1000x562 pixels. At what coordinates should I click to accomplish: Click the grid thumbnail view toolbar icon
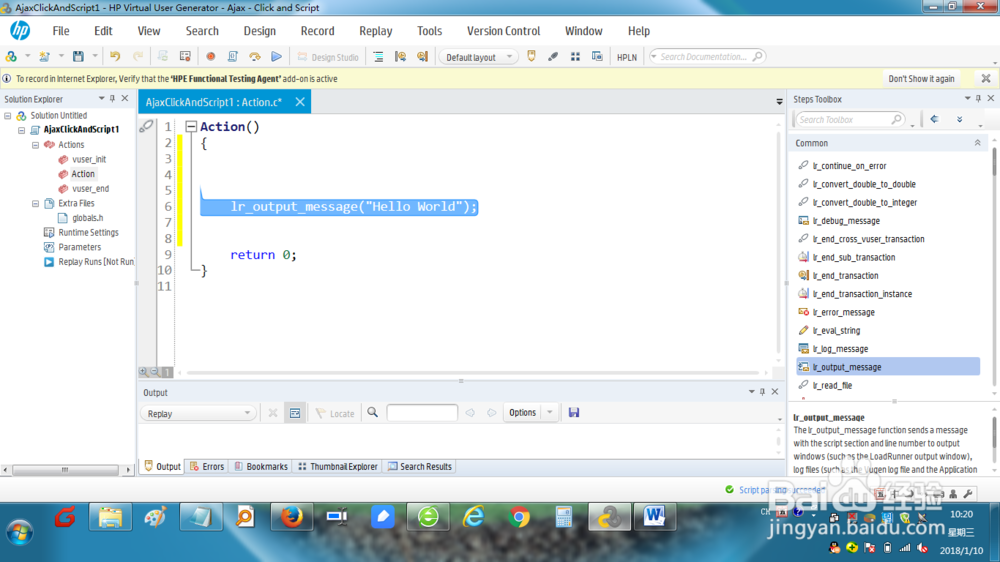pos(575,57)
